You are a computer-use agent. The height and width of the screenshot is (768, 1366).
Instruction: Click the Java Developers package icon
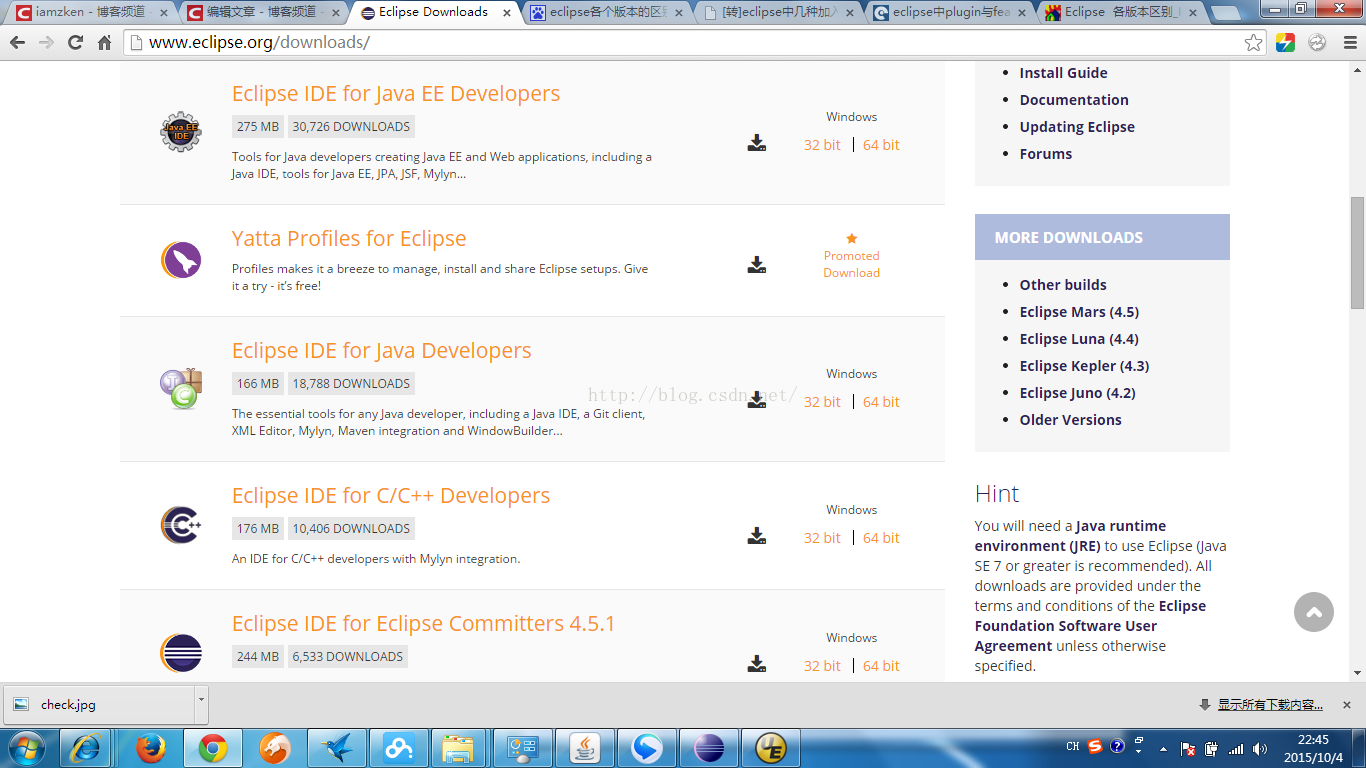[x=181, y=389]
